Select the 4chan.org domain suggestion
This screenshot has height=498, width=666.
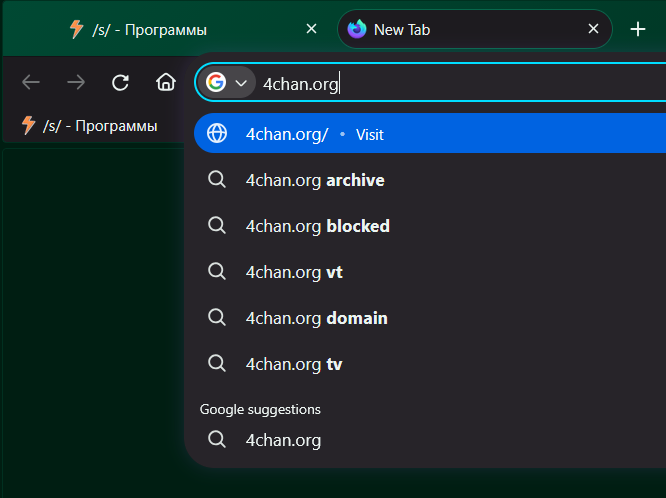[430, 318]
